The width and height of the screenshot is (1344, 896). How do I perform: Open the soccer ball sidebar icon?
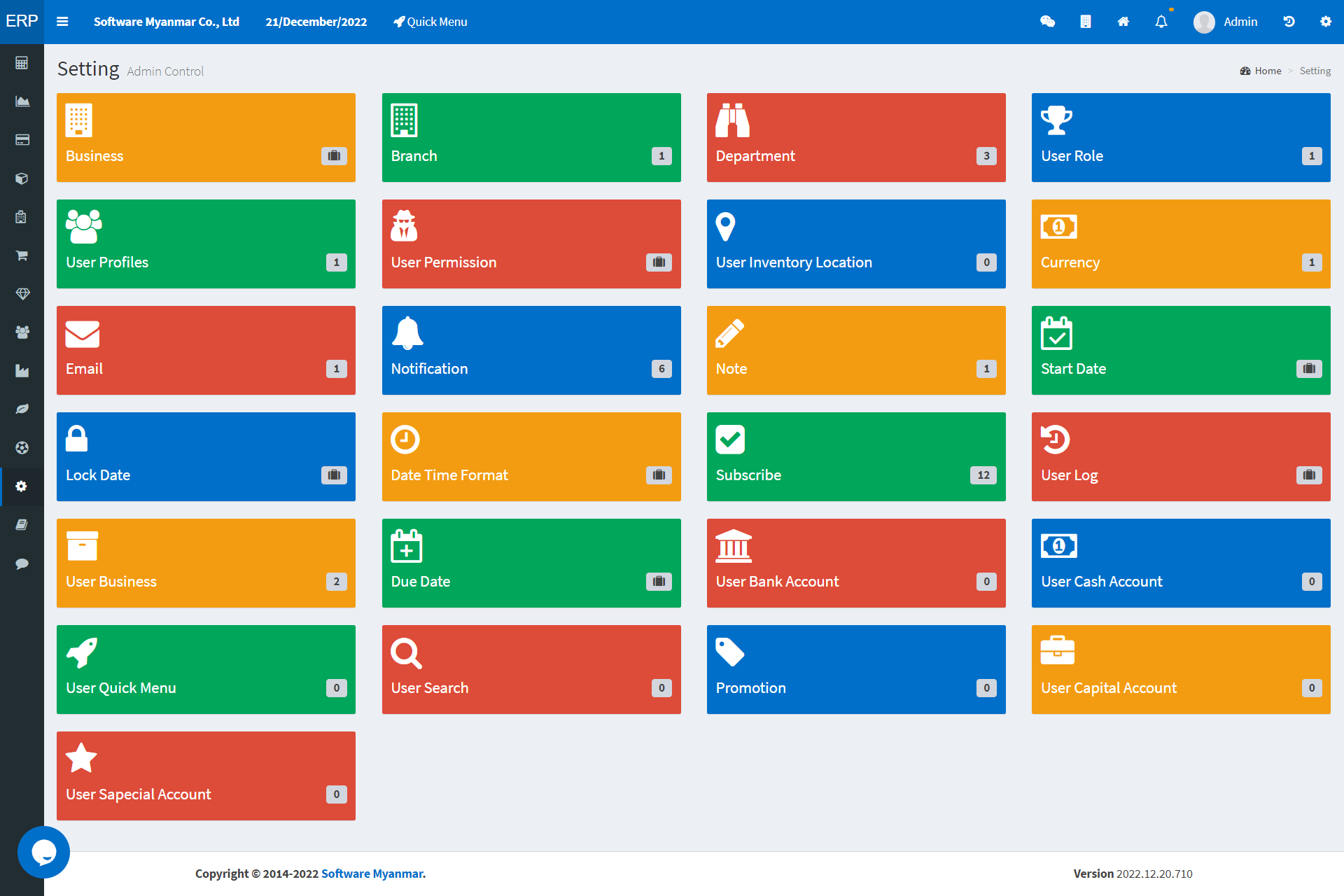click(x=22, y=448)
